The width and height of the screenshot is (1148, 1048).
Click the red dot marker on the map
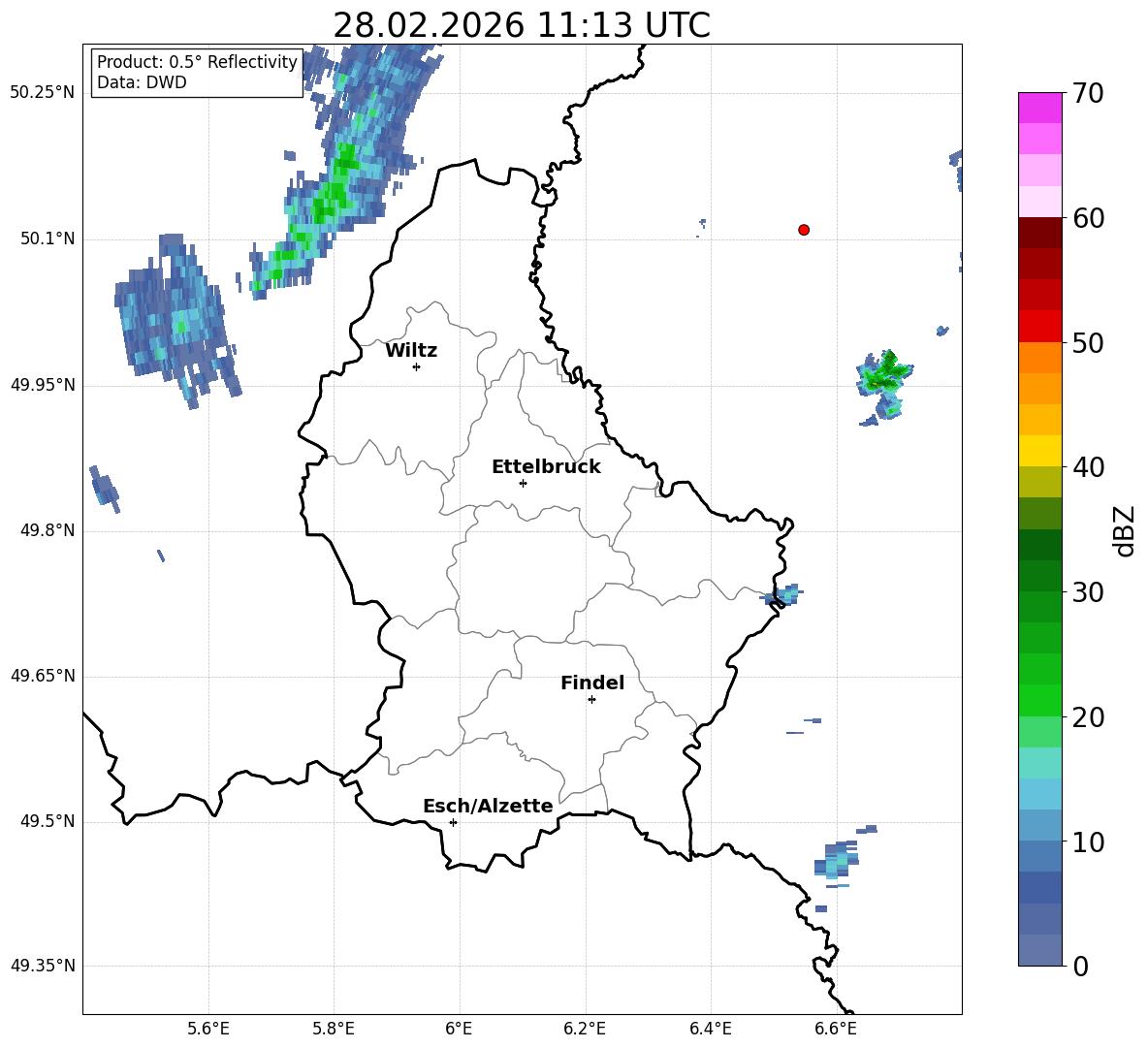(804, 230)
